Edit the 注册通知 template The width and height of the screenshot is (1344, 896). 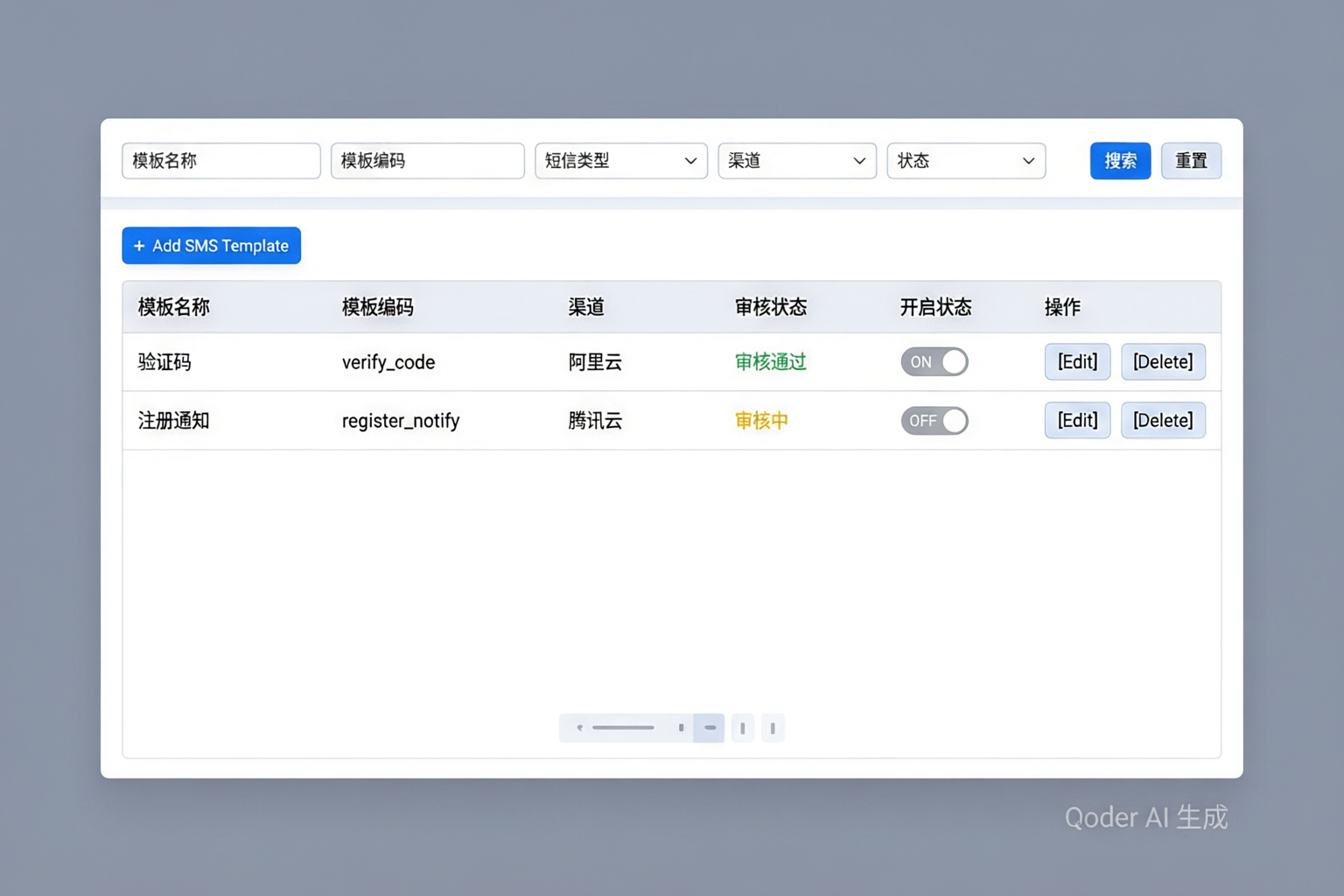coord(1077,421)
